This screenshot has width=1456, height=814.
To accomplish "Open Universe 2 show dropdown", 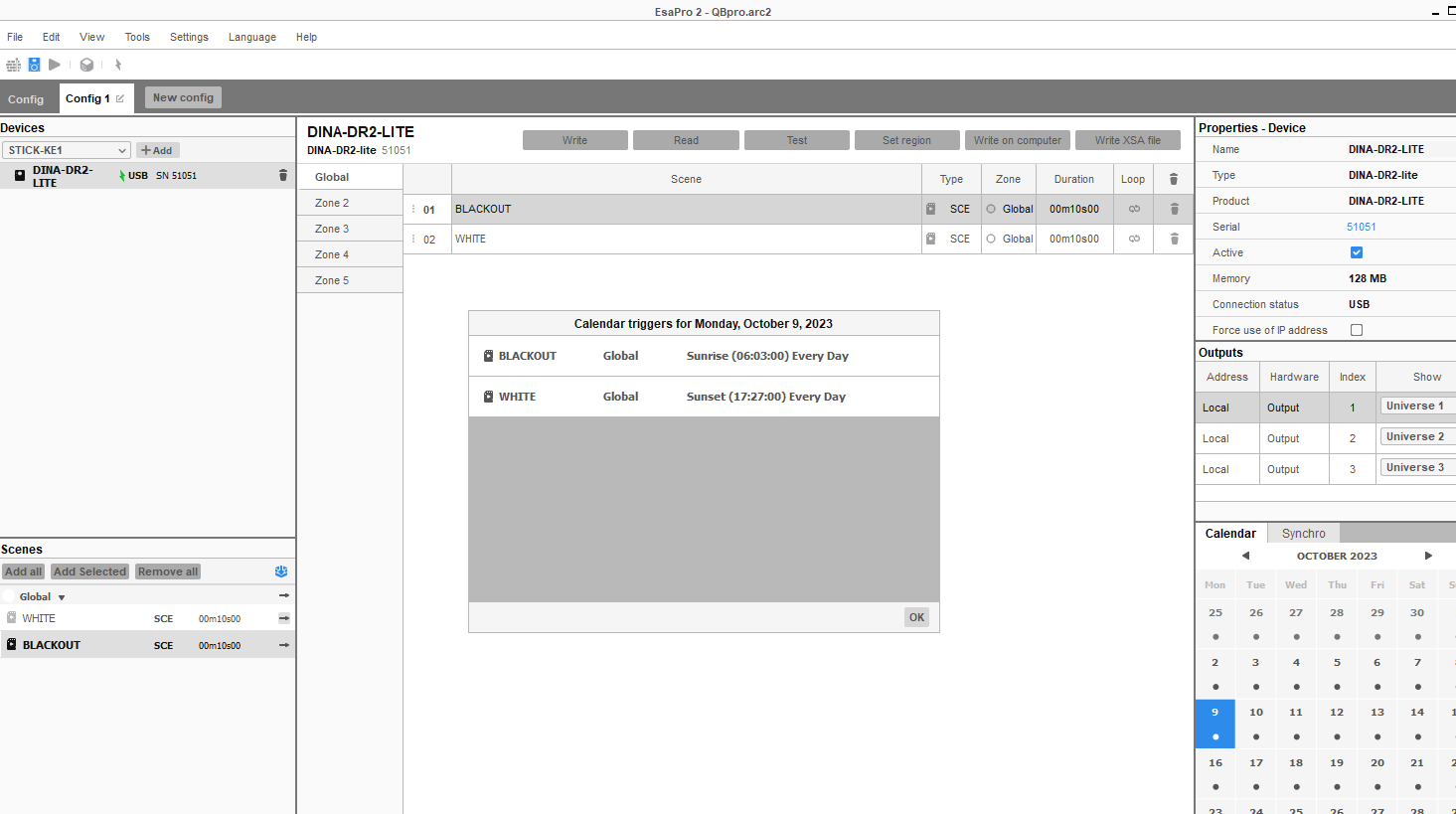I will point(1418,436).
